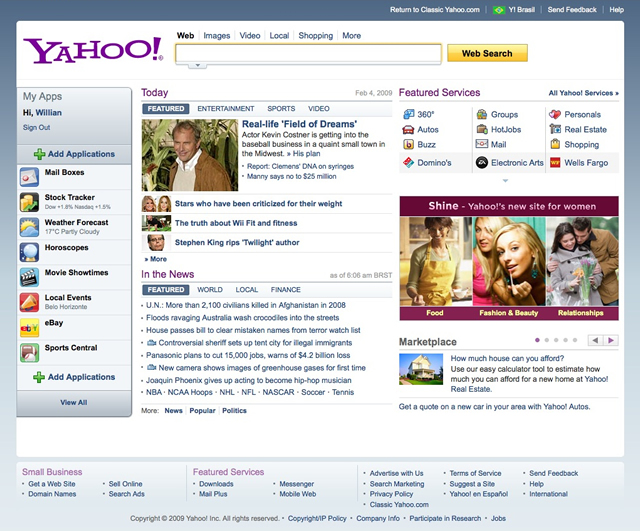Open Real-life 'Field of Dreams' headline
Image resolution: width=640 pixels, height=531 pixels.
pyautogui.click(x=300, y=124)
